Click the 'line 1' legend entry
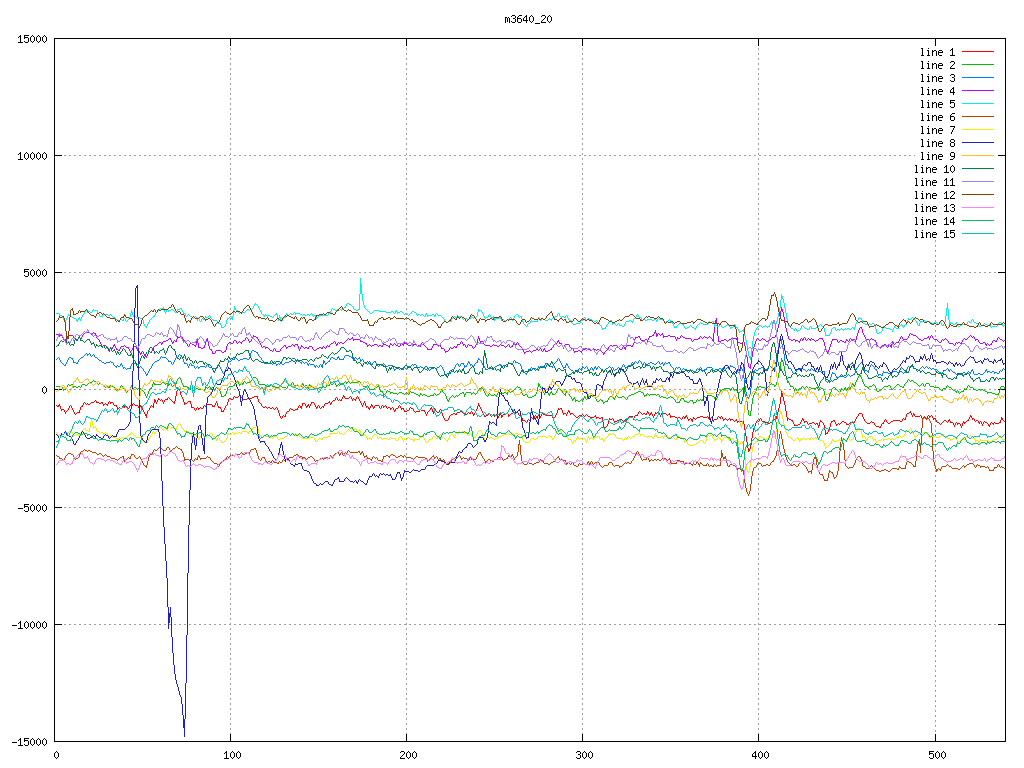The image size is (1024, 768). (x=938, y=52)
